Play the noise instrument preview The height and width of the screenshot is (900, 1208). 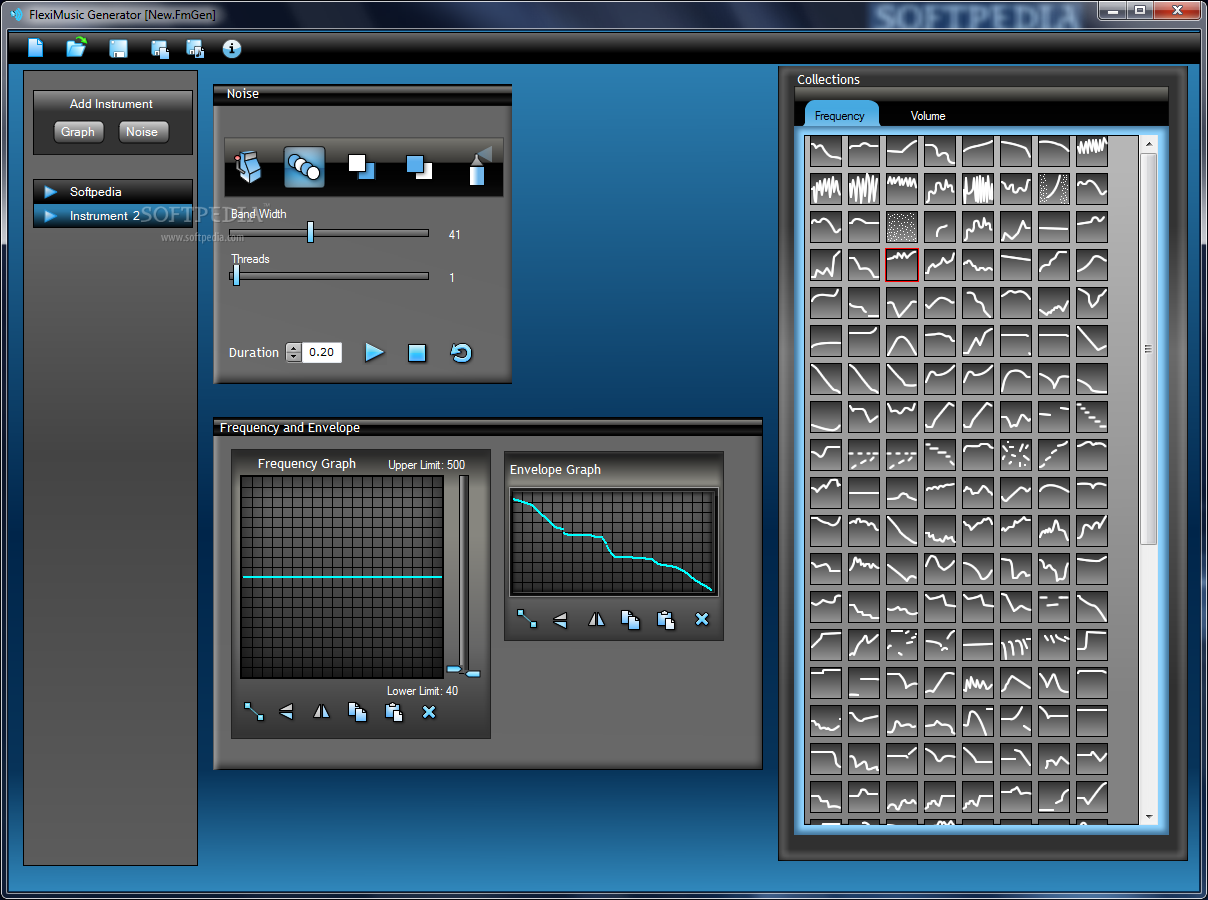pyautogui.click(x=374, y=352)
